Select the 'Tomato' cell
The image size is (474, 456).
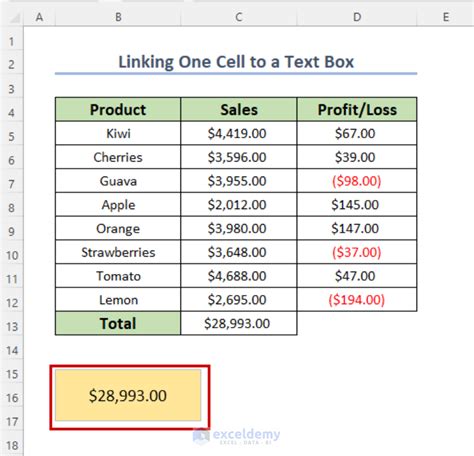pyautogui.click(x=118, y=276)
